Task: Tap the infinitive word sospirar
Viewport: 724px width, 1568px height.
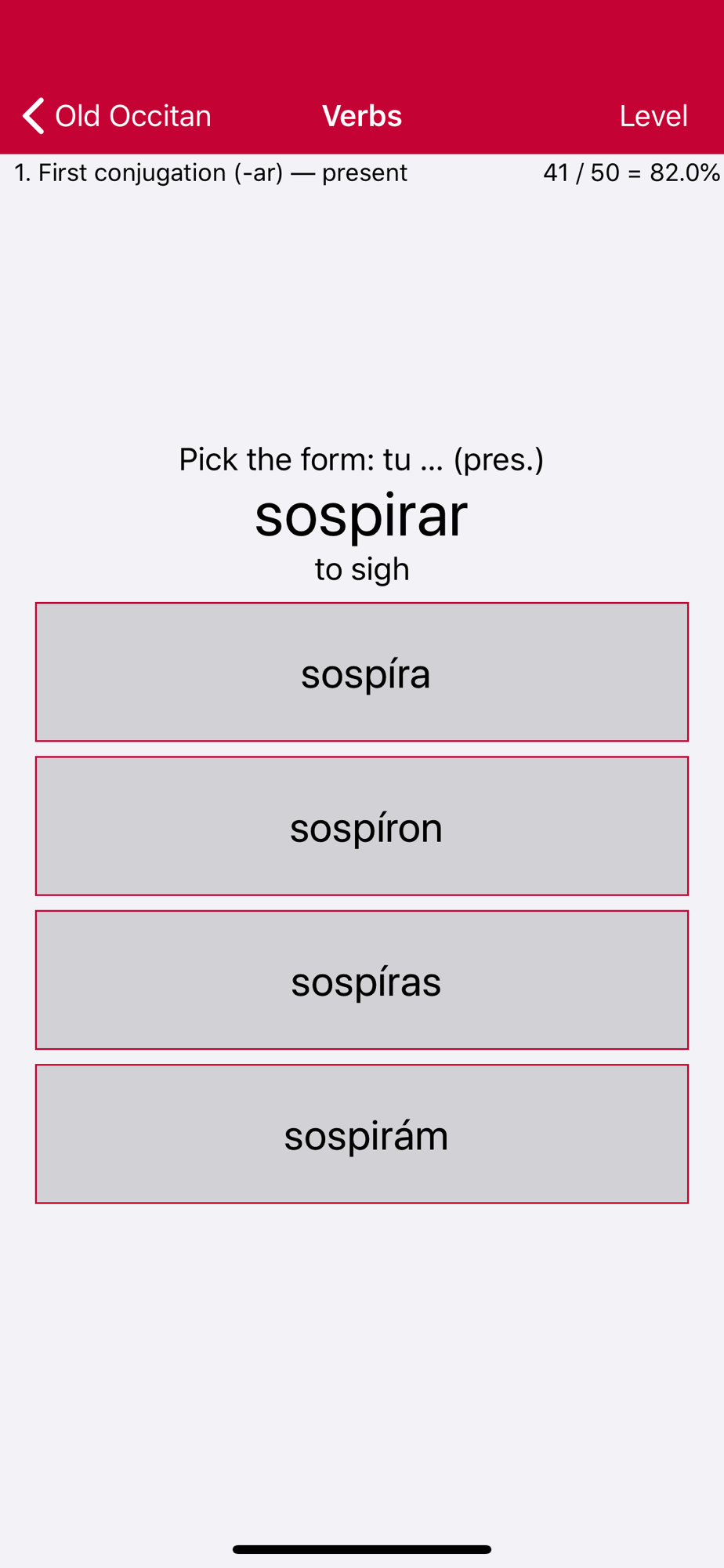Action: (361, 515)
